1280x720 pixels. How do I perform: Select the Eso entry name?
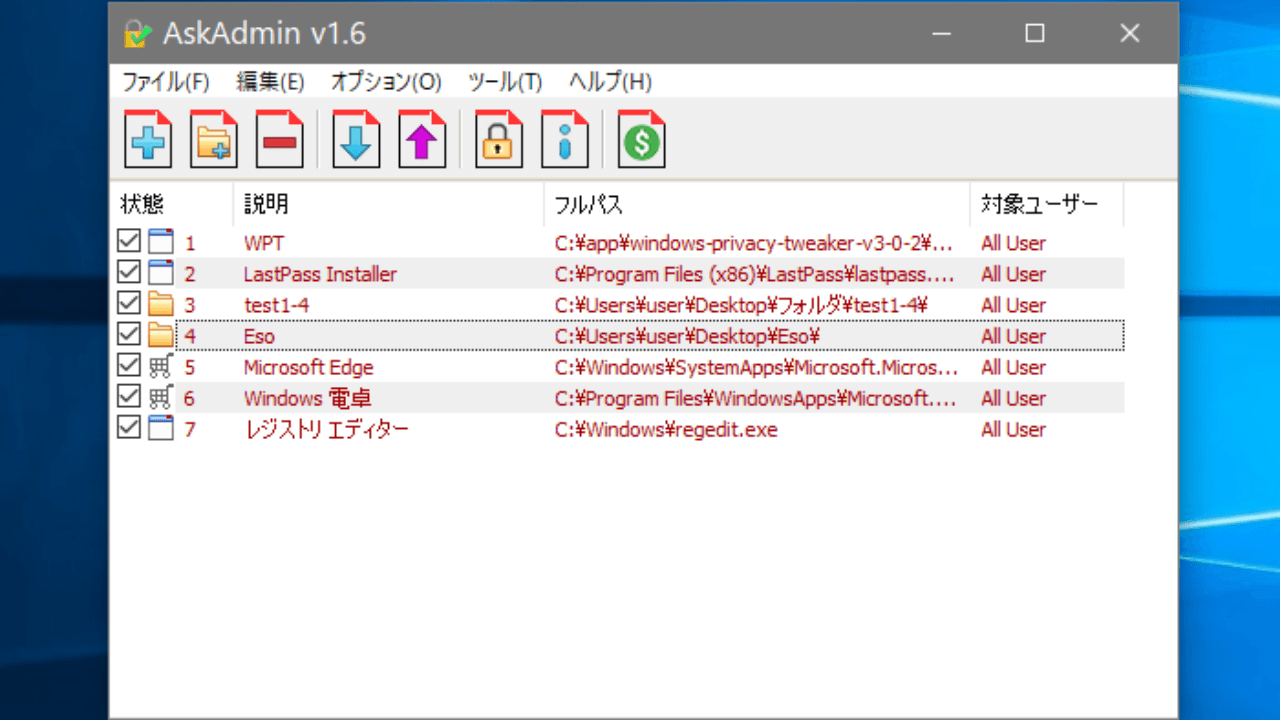[259, 336]
